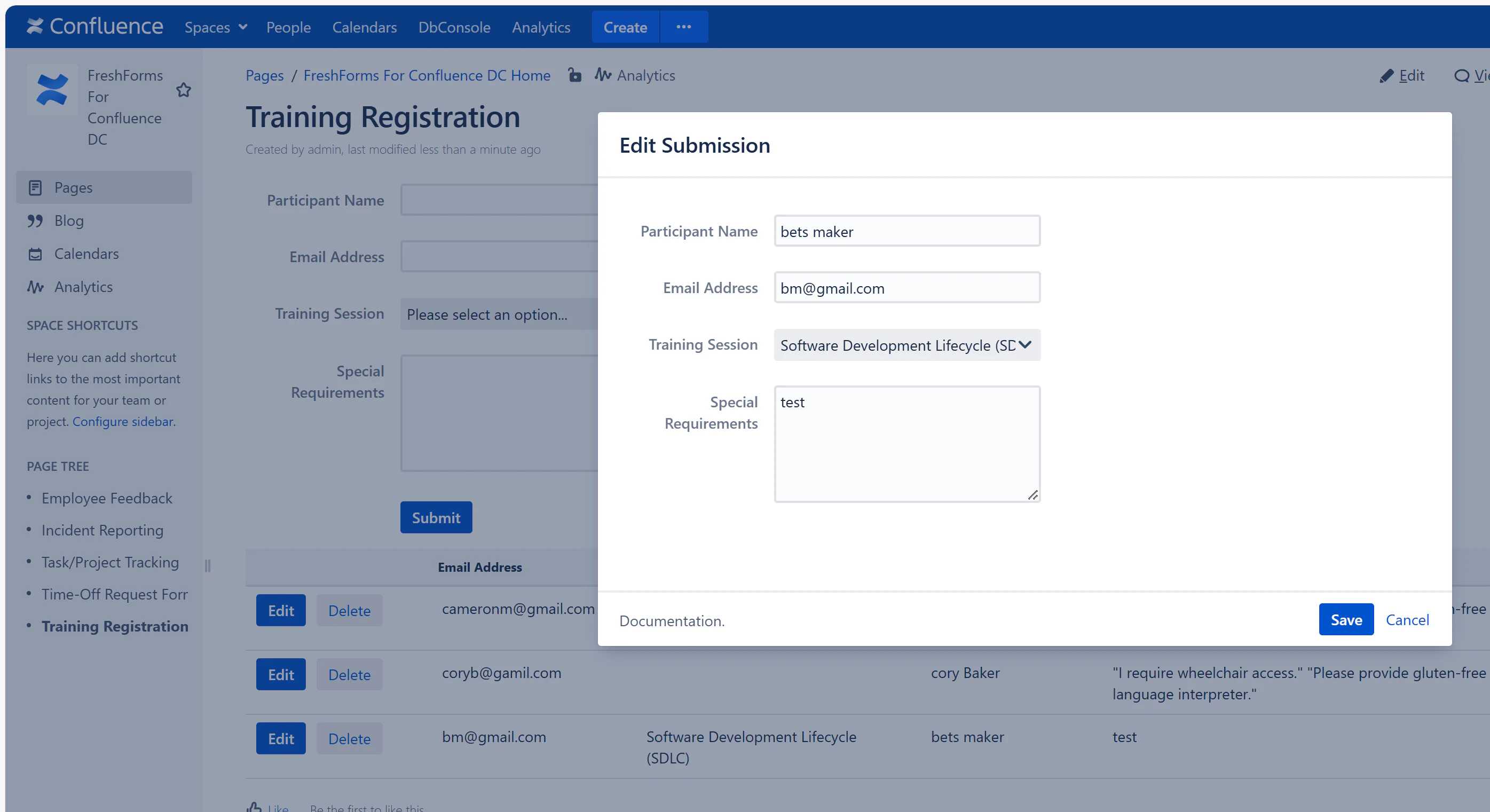The width and height of the screenshot is (1490, 812).
Task: Cancel the Edit Submission dialog
Action: pos(1407,619)
